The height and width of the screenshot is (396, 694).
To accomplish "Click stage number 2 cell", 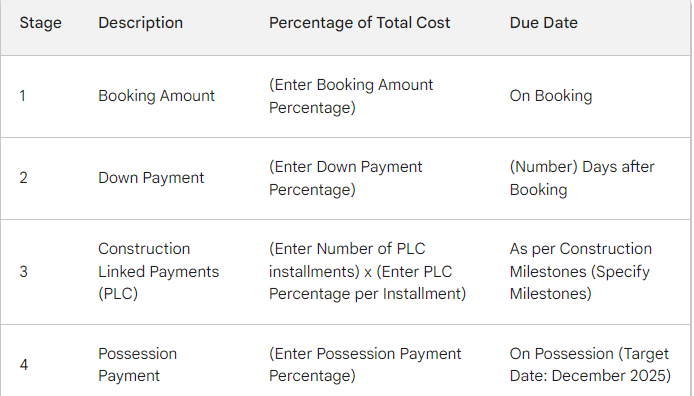I will [x=23, y=178].
